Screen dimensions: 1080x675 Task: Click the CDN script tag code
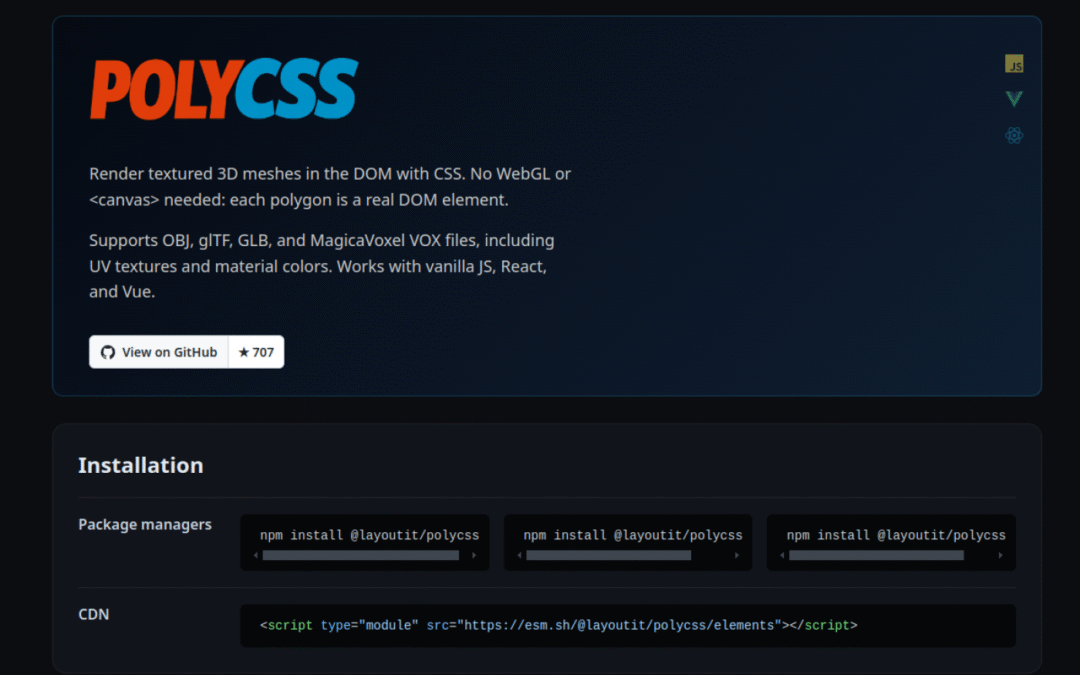click(x=559, y=625)
